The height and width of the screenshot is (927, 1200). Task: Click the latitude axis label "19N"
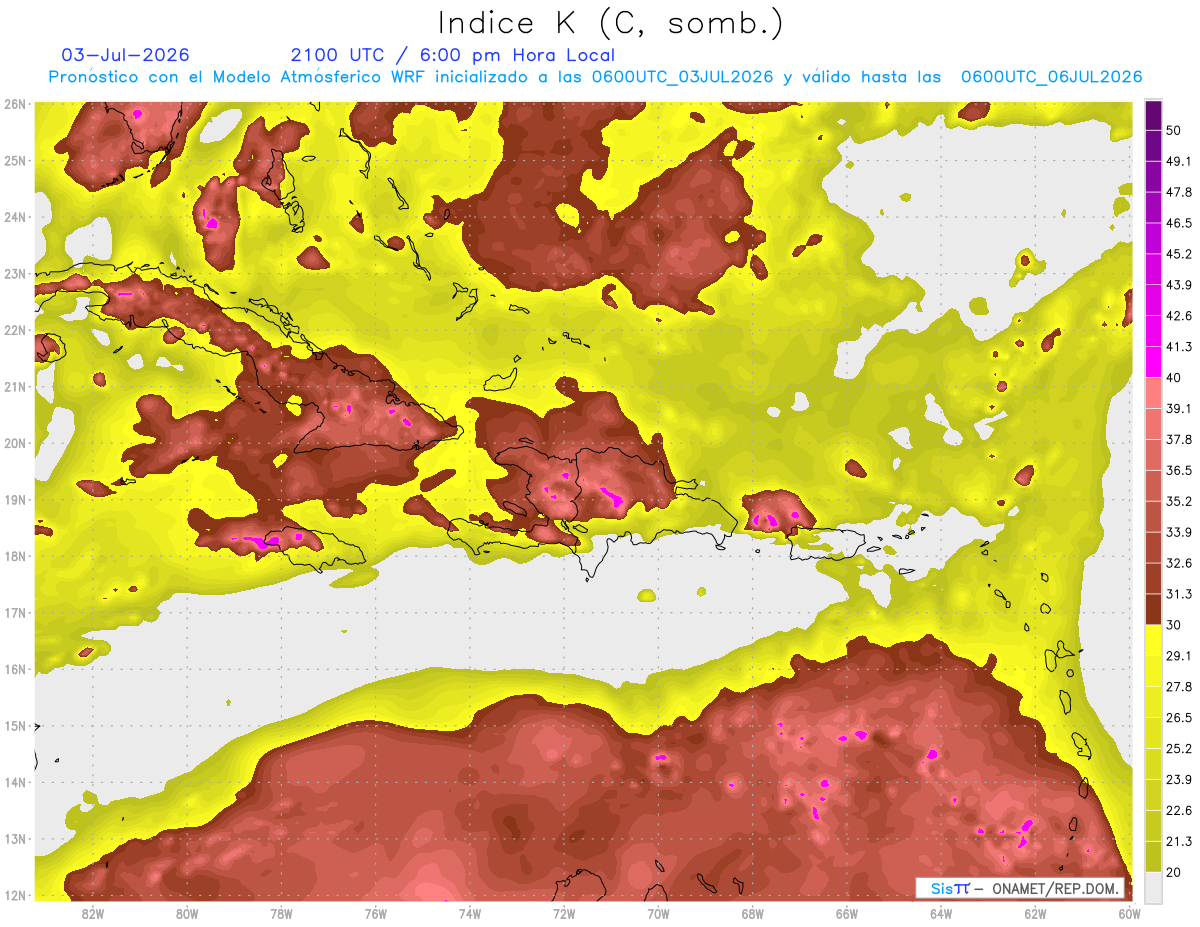pyautogui.click(x=15, y=500)
